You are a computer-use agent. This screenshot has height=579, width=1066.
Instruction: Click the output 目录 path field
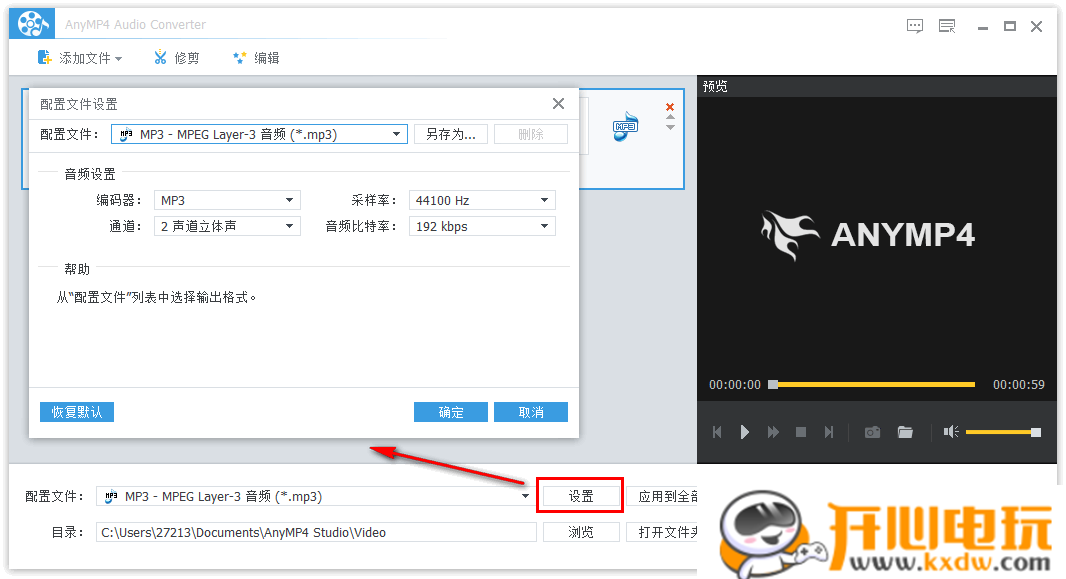[316, 533]
